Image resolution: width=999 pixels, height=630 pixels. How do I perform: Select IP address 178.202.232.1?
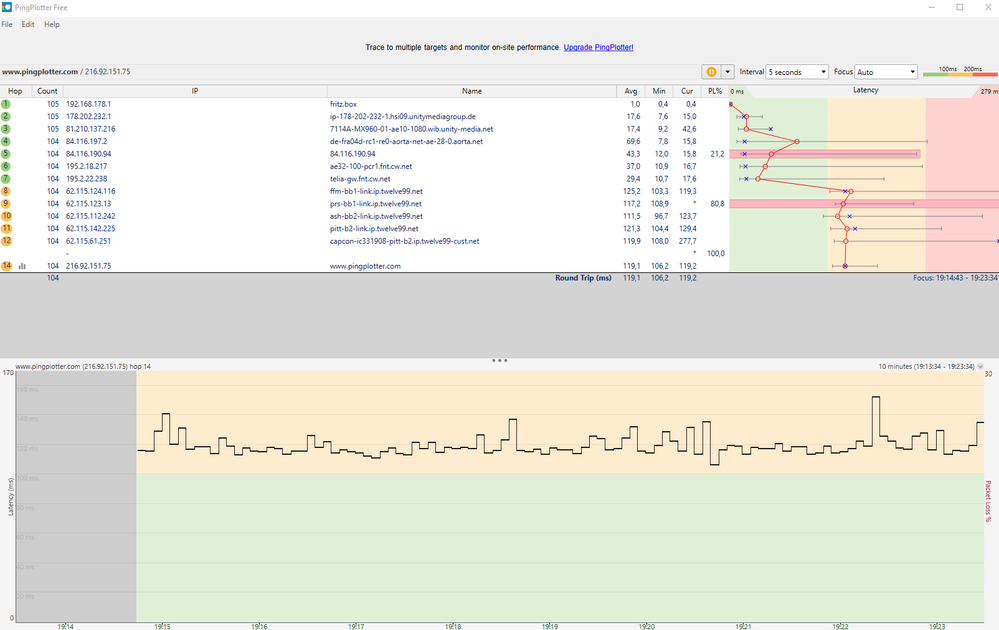(x=88, y=117)
